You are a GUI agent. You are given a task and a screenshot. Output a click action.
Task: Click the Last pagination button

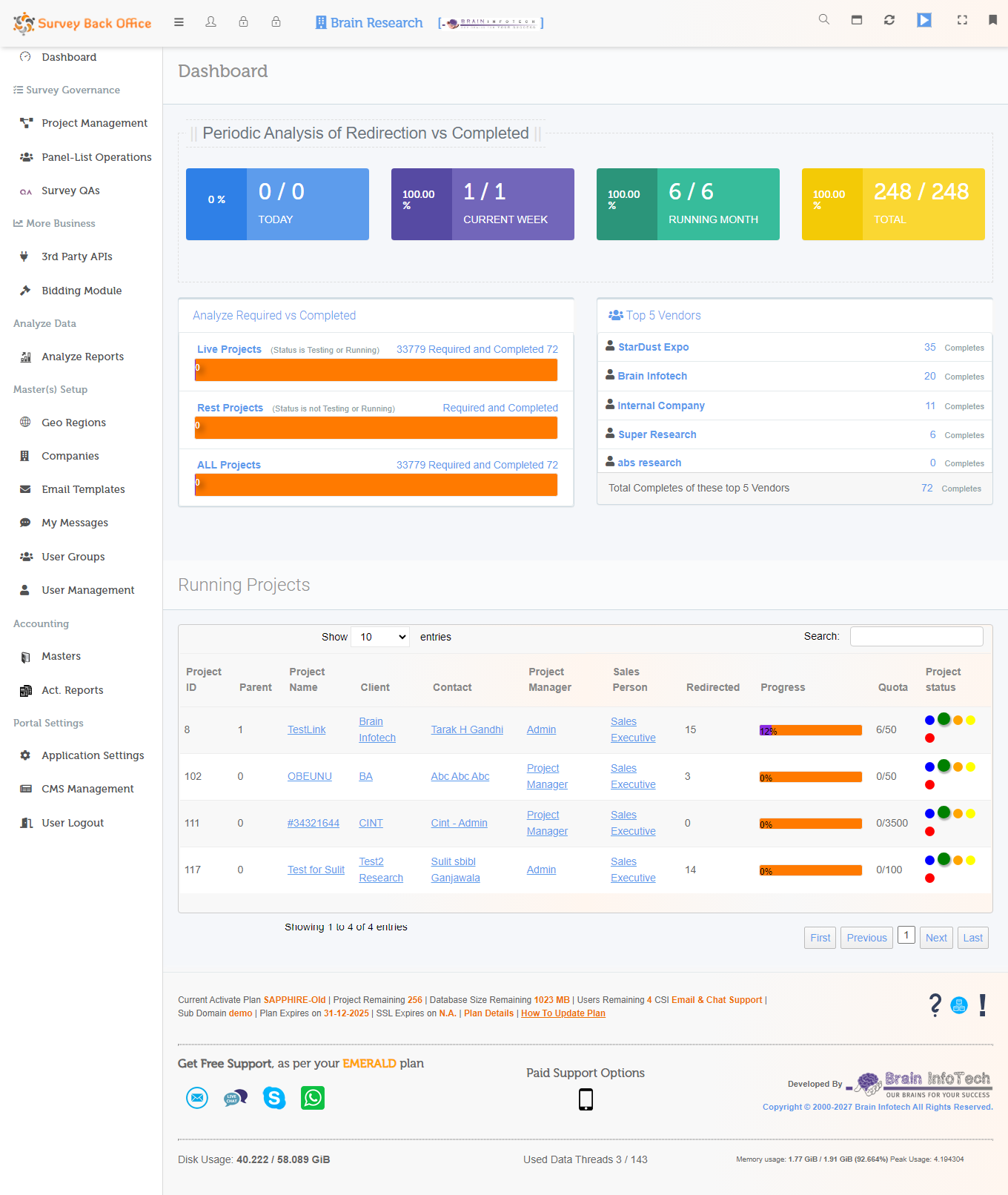[x=972, y=938]
